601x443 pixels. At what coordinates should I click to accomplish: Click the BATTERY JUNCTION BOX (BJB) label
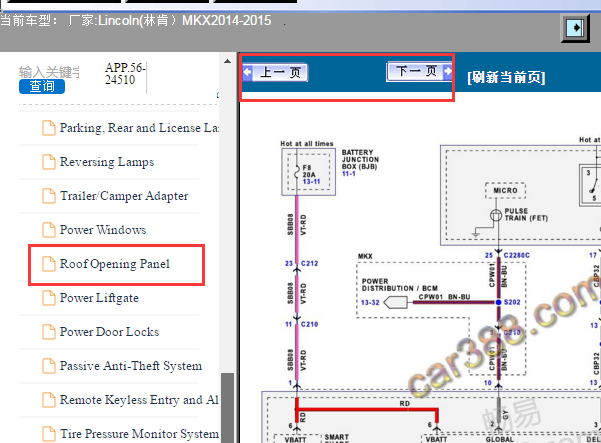[360, 159]
